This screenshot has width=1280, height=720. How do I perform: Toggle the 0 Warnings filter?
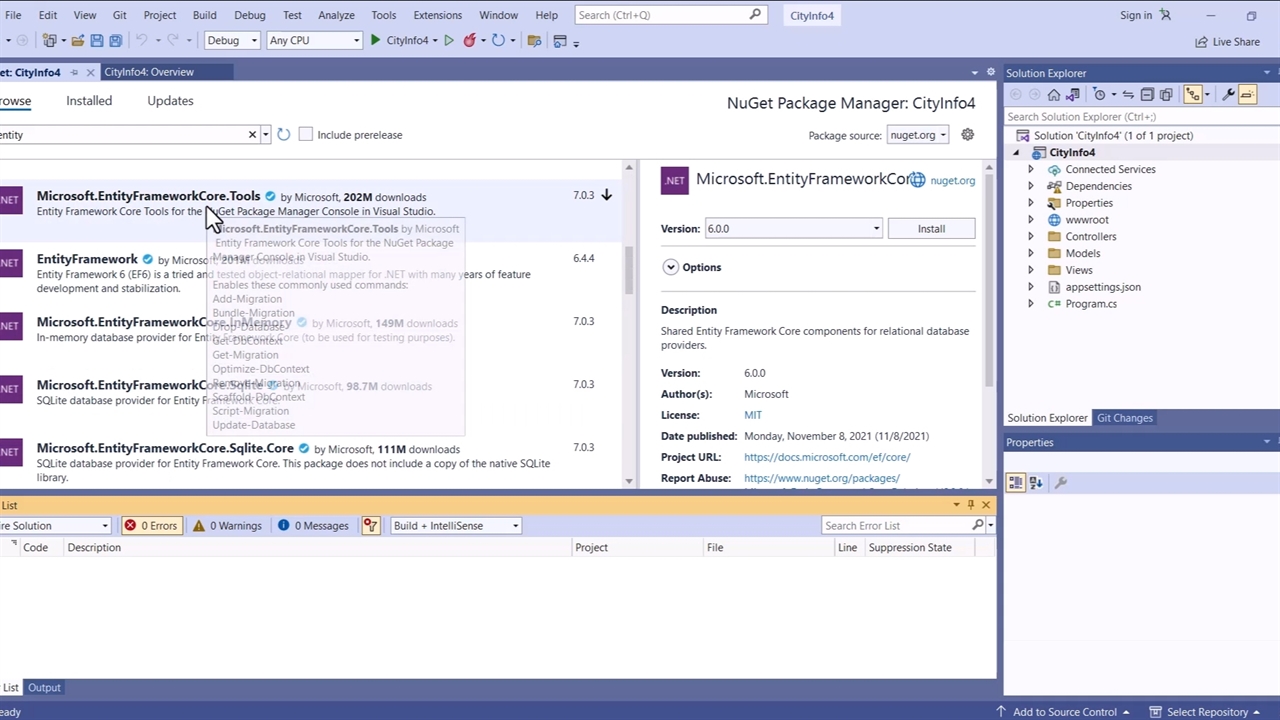point(227,526)
